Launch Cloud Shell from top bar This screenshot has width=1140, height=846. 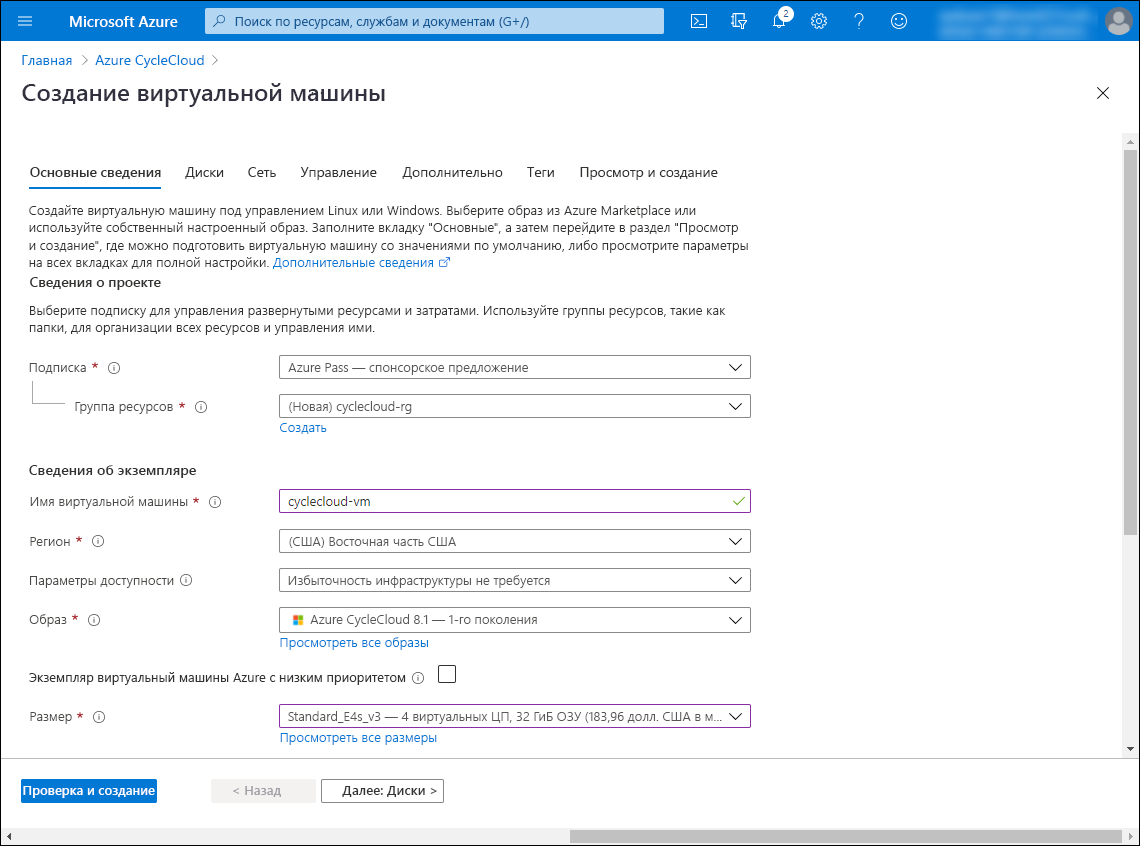[x=699, y=21]
